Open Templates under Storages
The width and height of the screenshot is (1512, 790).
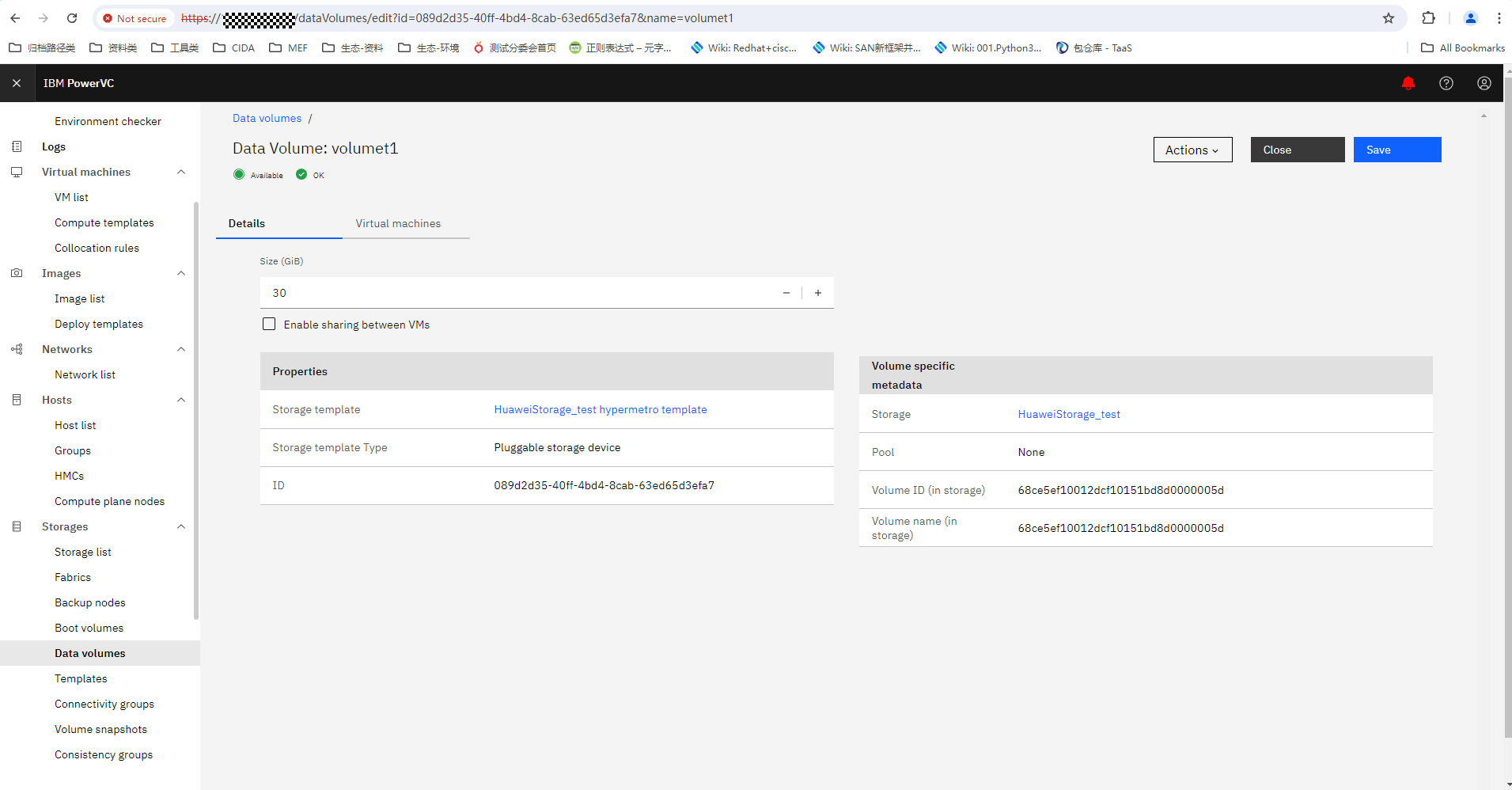[x=81, y=678]
